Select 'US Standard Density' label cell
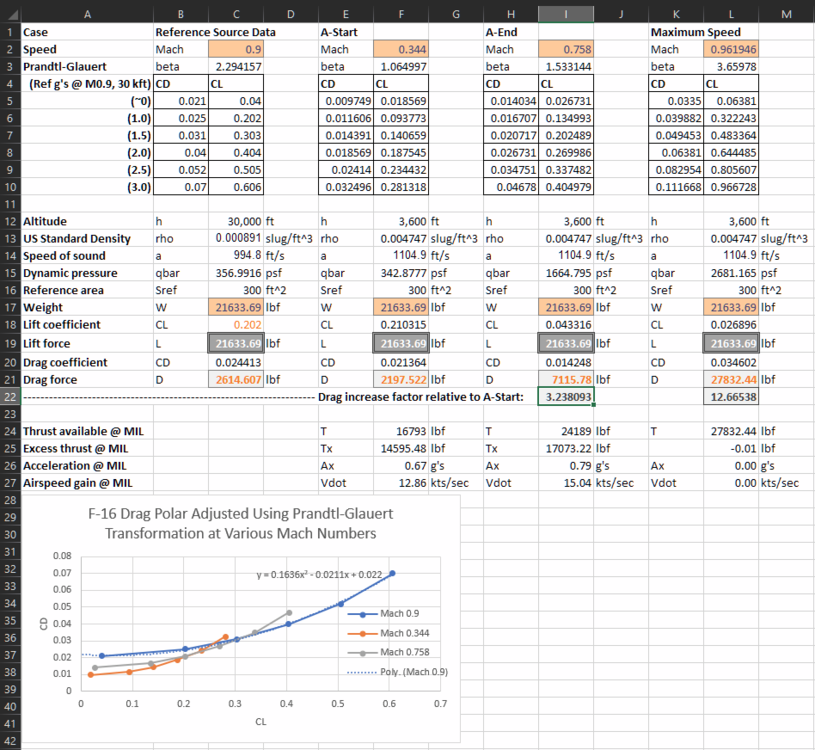This screenshot has width=815, height=750. [x=87, y=239]
